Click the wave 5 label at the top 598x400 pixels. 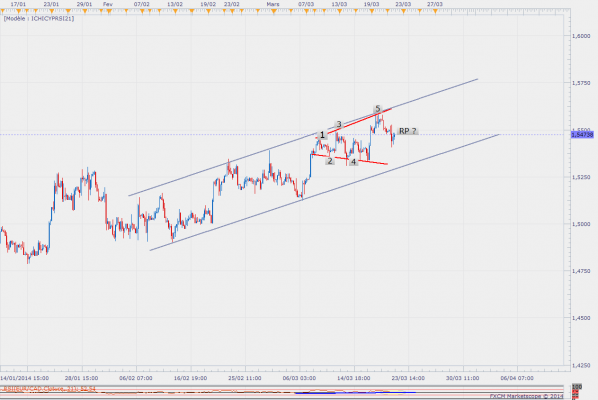click(x=378, y=109)
